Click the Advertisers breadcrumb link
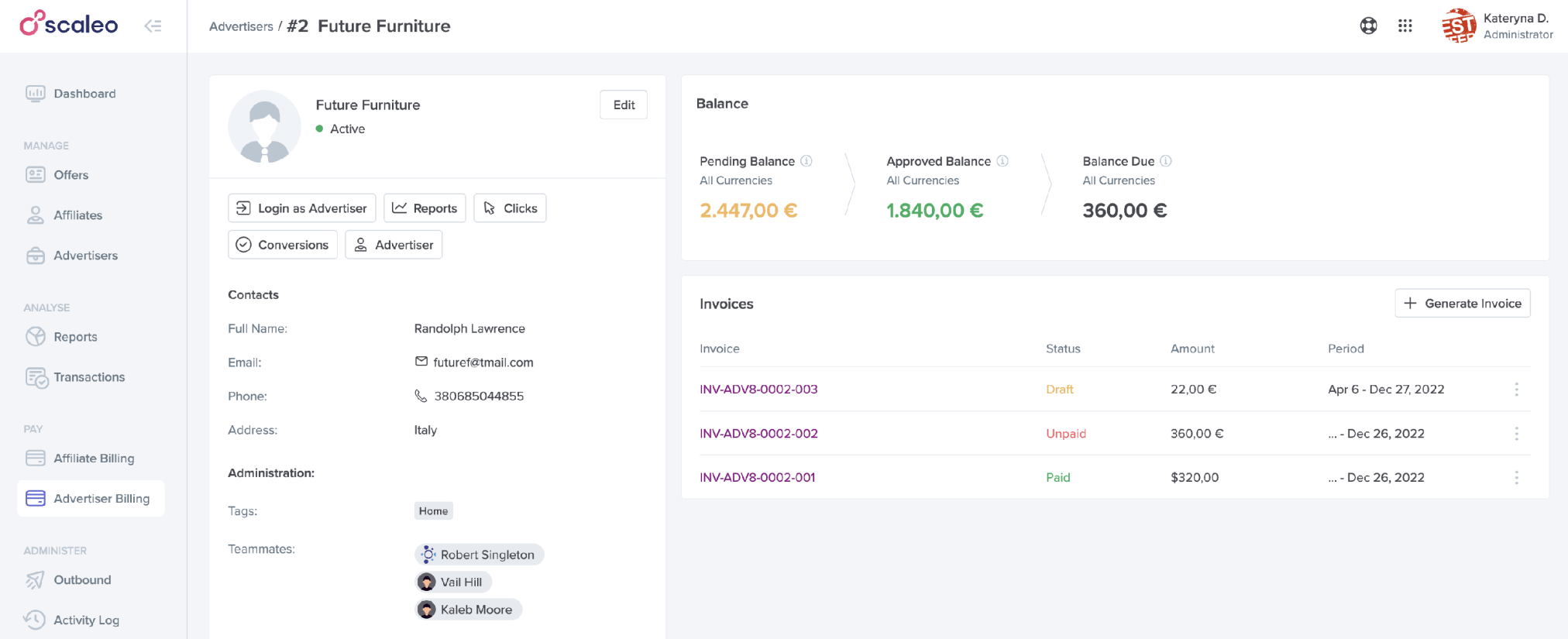The height and width of the screenshot is (639, 1568). click(241, 26)
